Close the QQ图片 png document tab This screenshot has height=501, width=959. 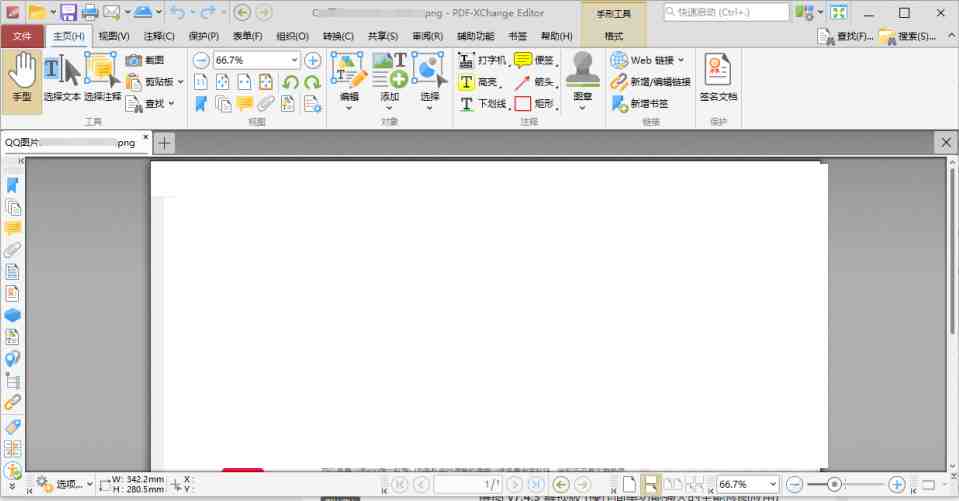click(146, 137)
